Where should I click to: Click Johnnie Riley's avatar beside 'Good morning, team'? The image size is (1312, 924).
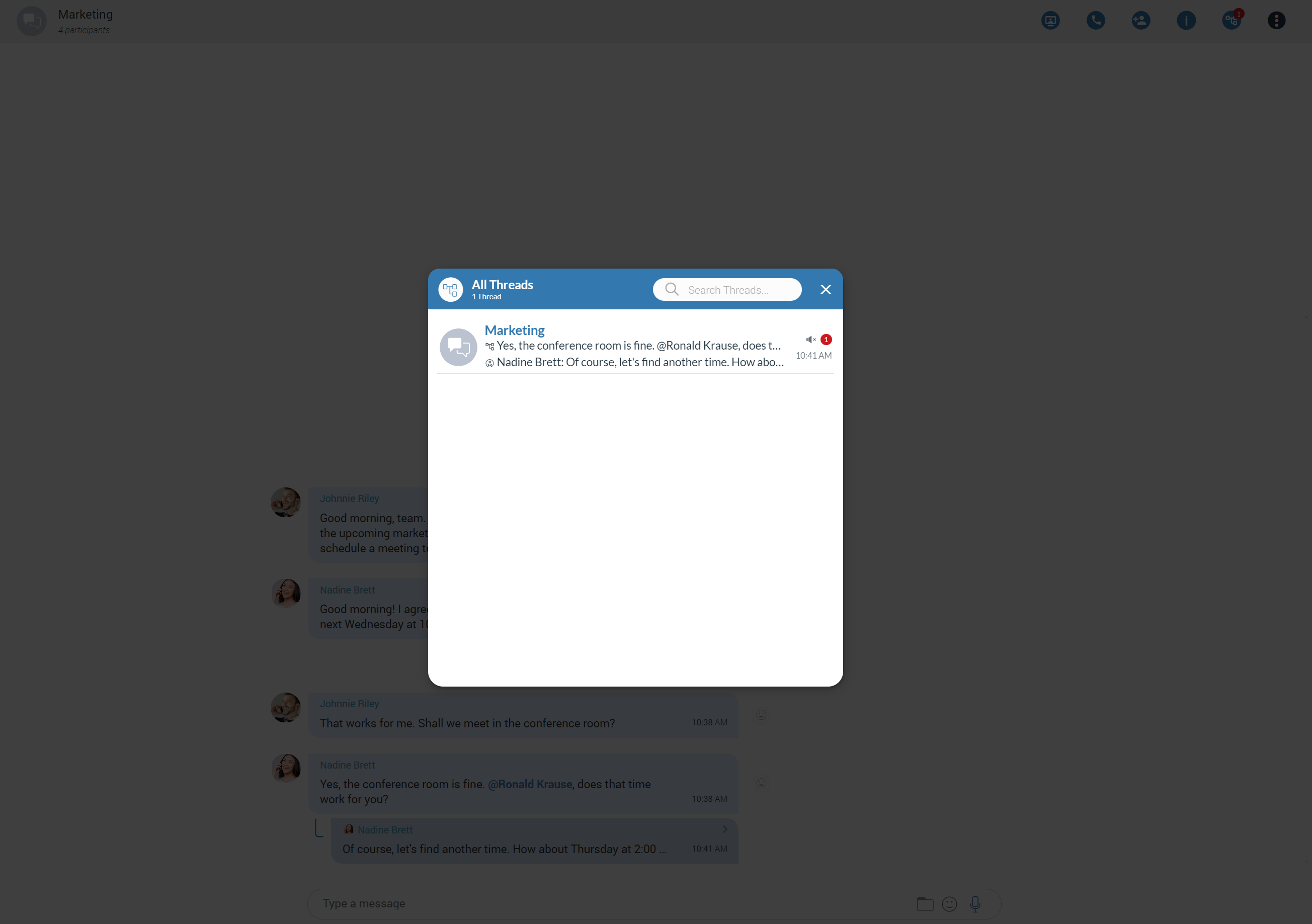click(286, 502)
